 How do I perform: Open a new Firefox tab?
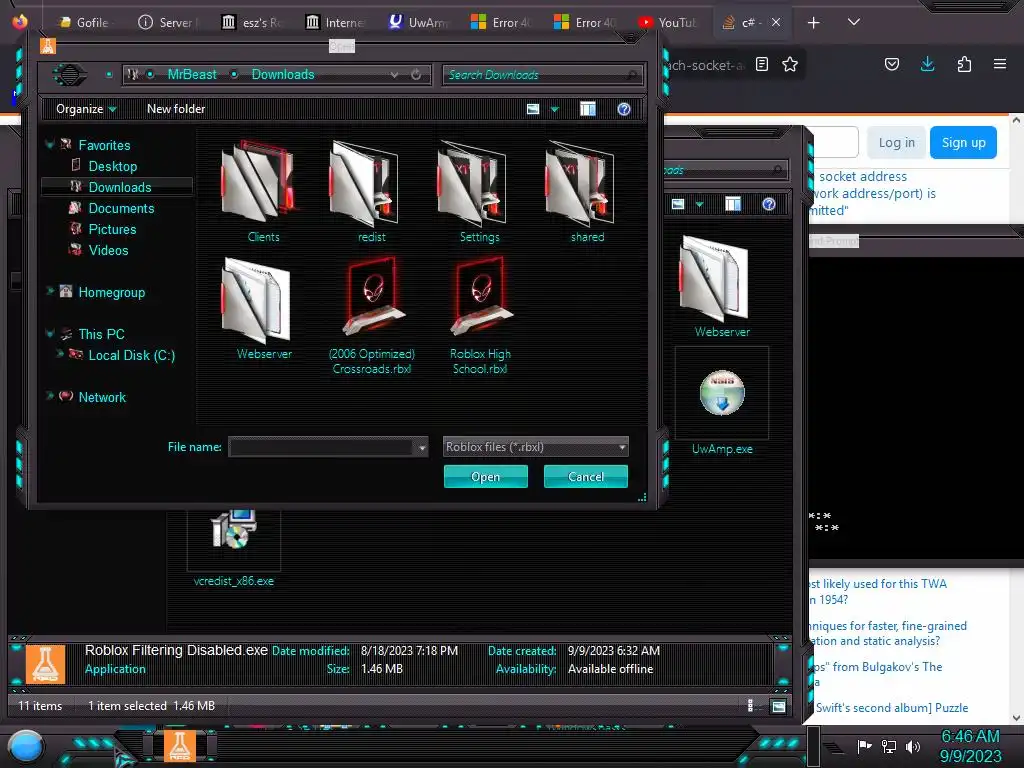pos(813,23)
